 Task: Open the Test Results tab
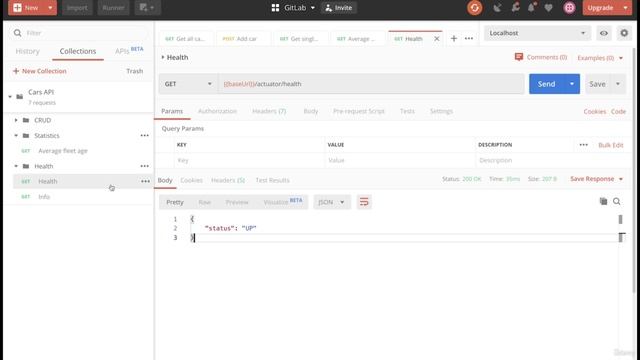pos(272,180)
